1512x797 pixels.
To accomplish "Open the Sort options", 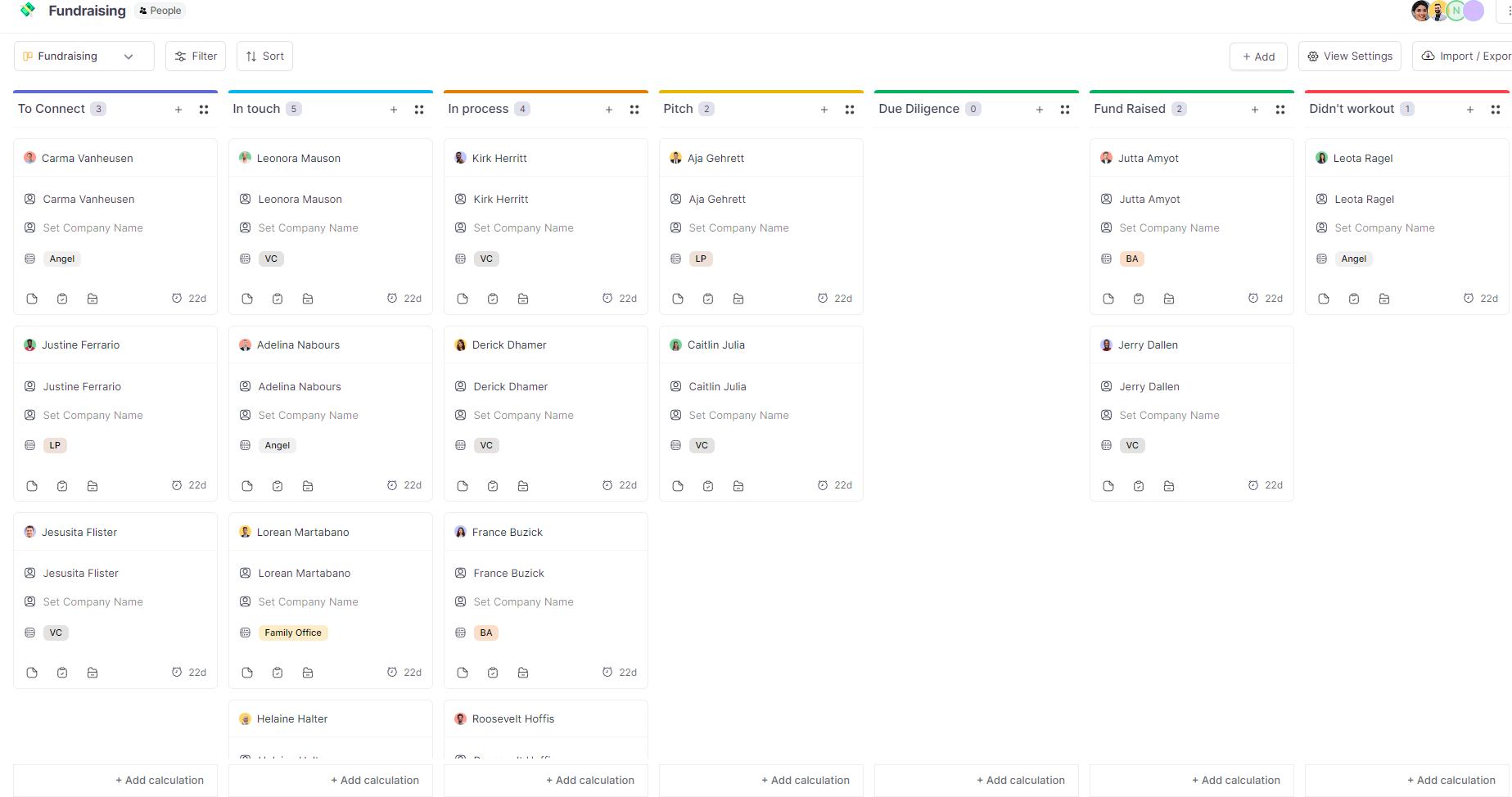I will (264, 56).
